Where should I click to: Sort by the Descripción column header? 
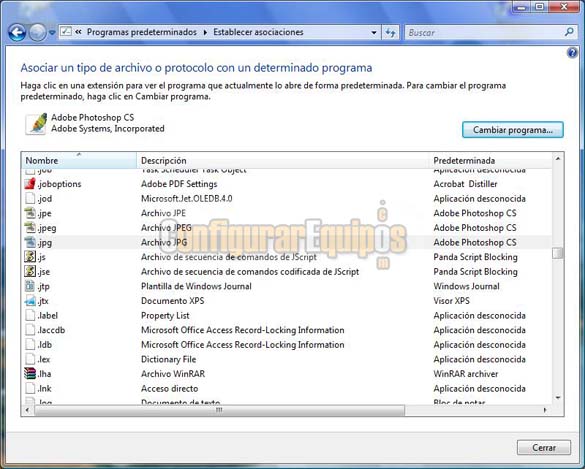[284, 160]
